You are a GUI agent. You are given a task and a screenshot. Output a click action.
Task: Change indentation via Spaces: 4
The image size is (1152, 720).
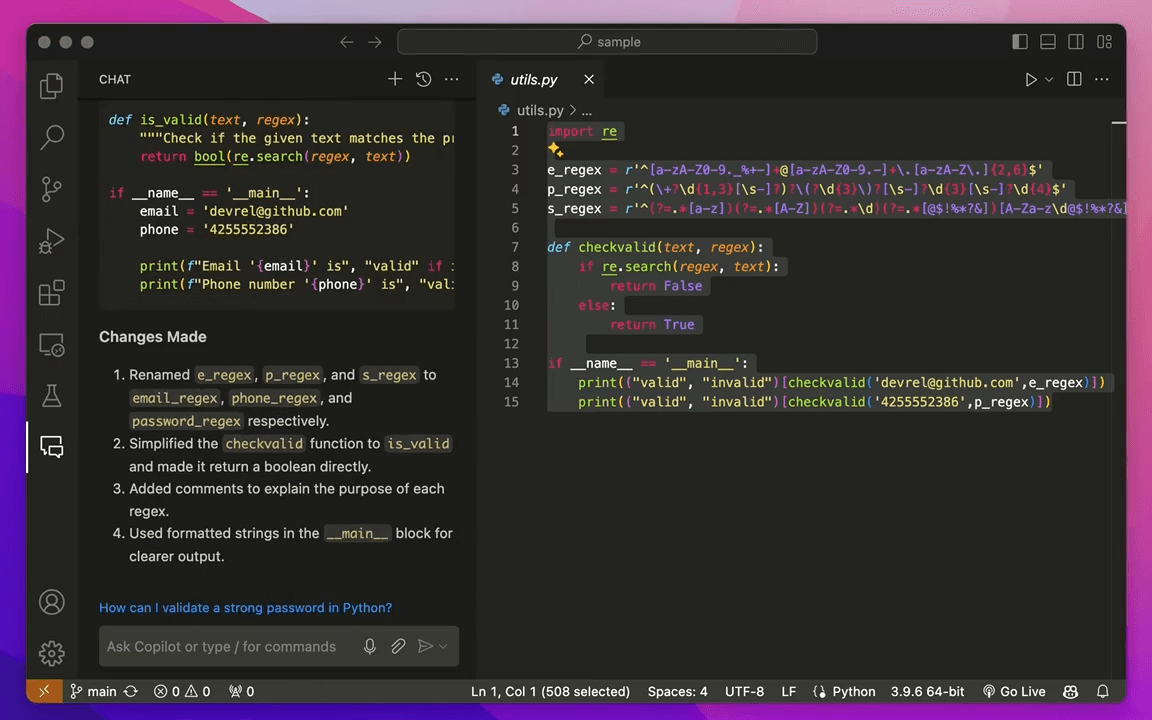pyautogui.click(x=677, y=691)
